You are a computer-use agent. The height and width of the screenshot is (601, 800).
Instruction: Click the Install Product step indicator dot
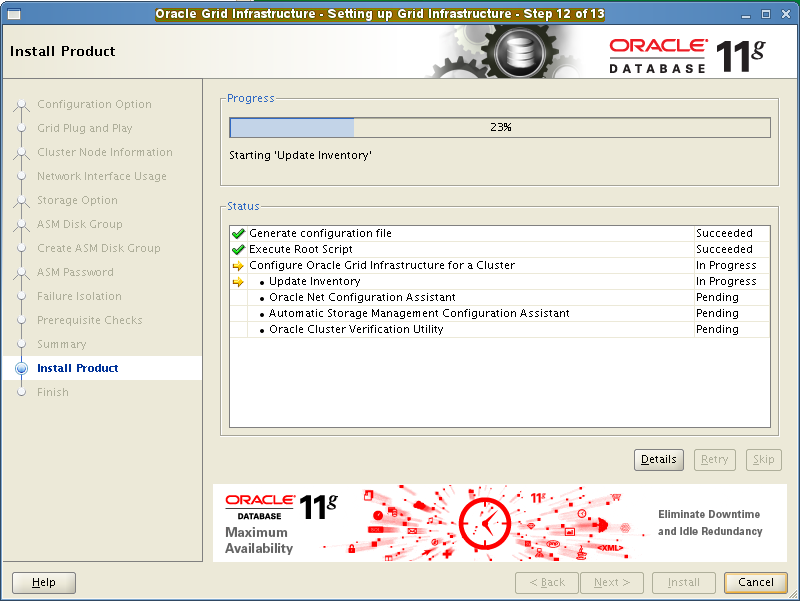pos(22,367)
